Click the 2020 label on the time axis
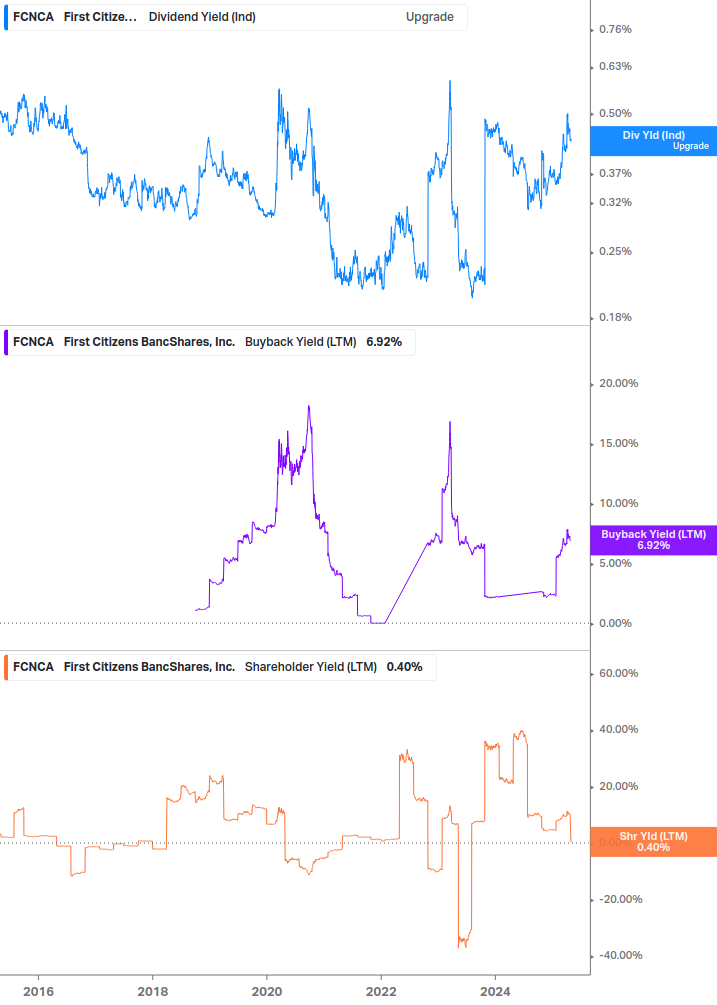 [267, 992]
